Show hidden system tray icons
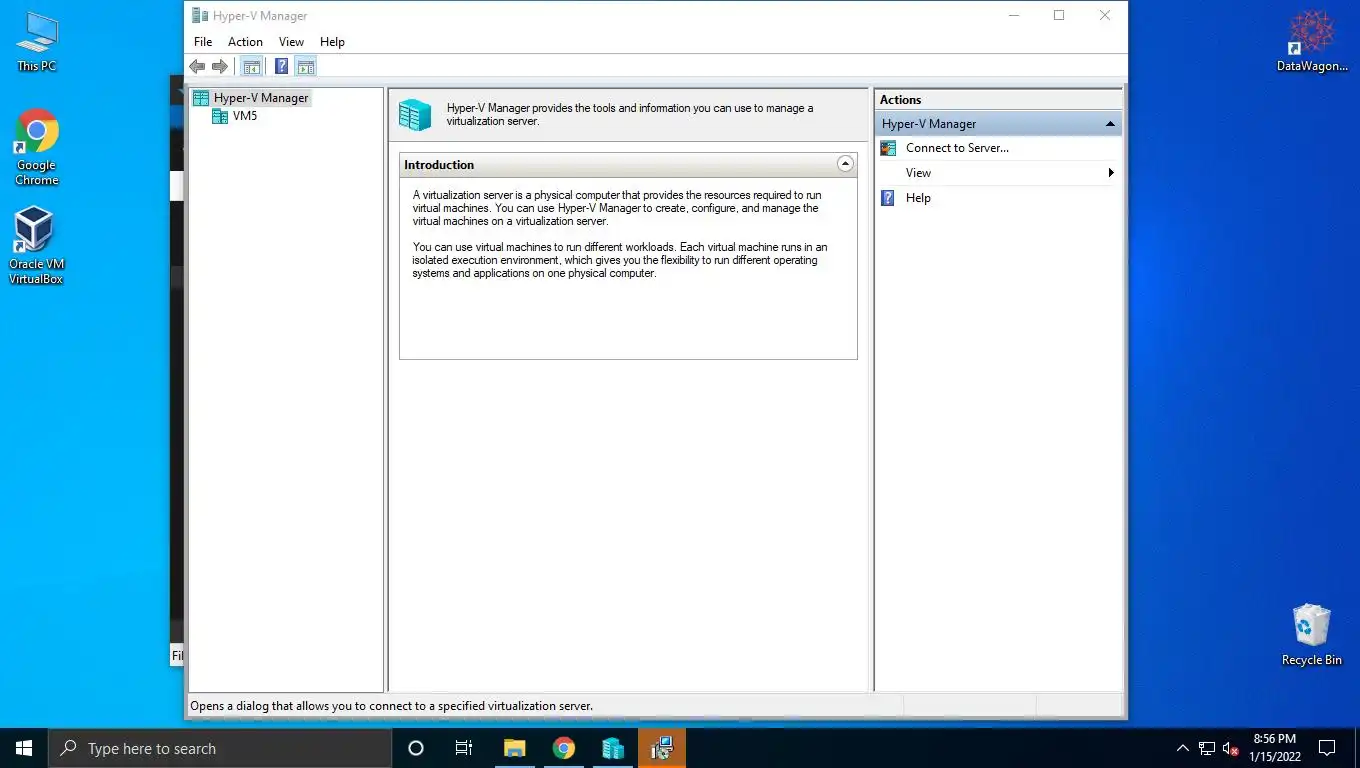The width and height of the screenshot is (1360, 768). [1182, 748]
